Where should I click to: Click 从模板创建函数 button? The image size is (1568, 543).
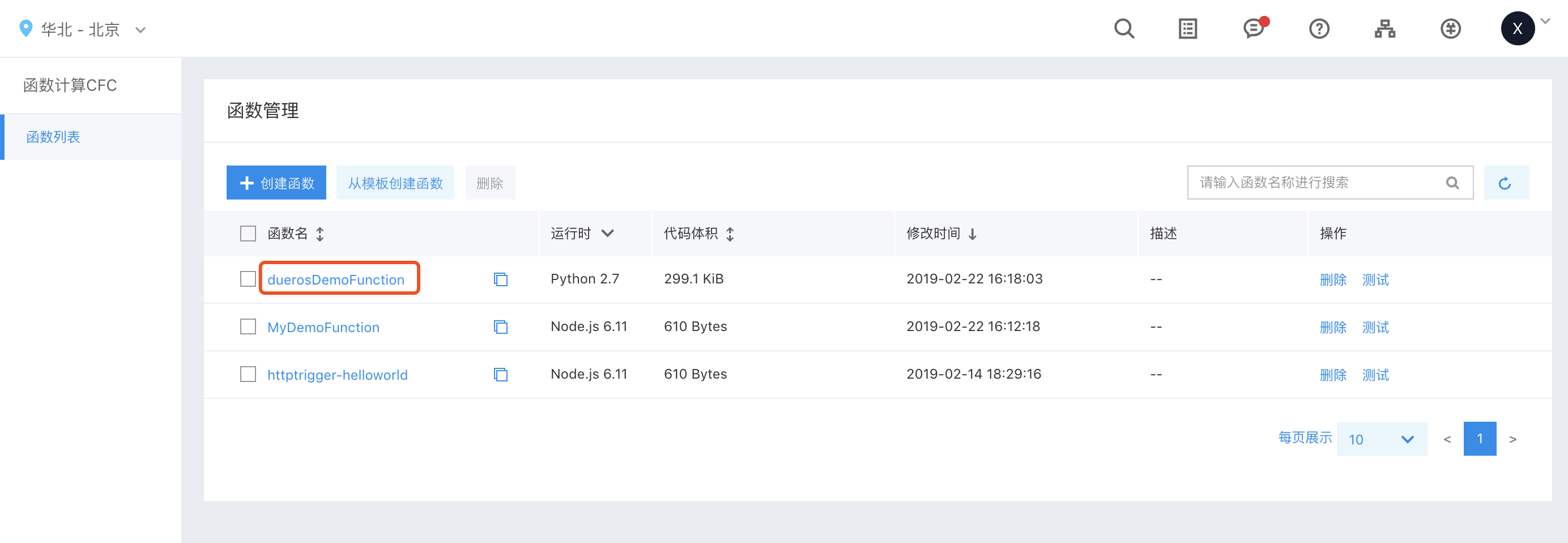click(x=395, y=183)
